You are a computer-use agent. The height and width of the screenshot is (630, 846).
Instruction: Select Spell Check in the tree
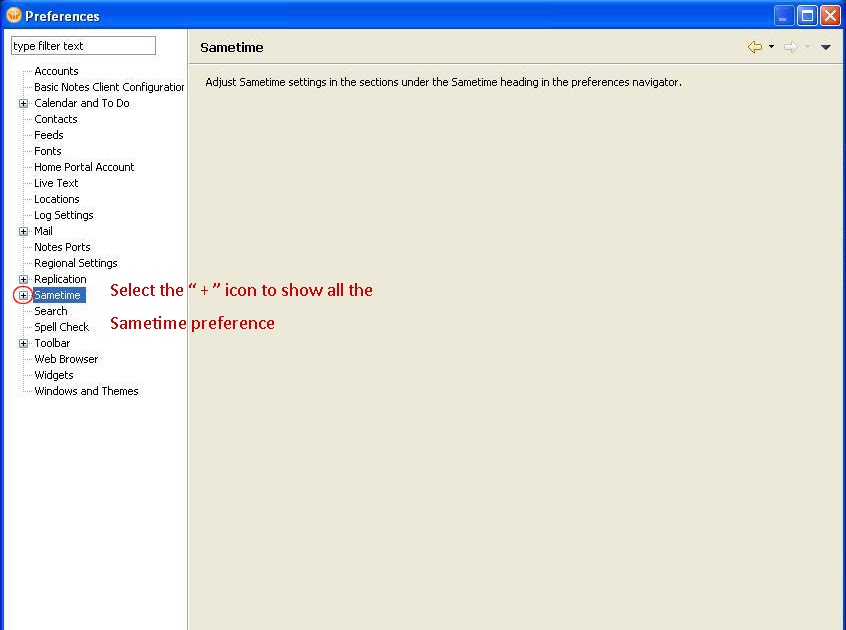[x=62, y=327]
